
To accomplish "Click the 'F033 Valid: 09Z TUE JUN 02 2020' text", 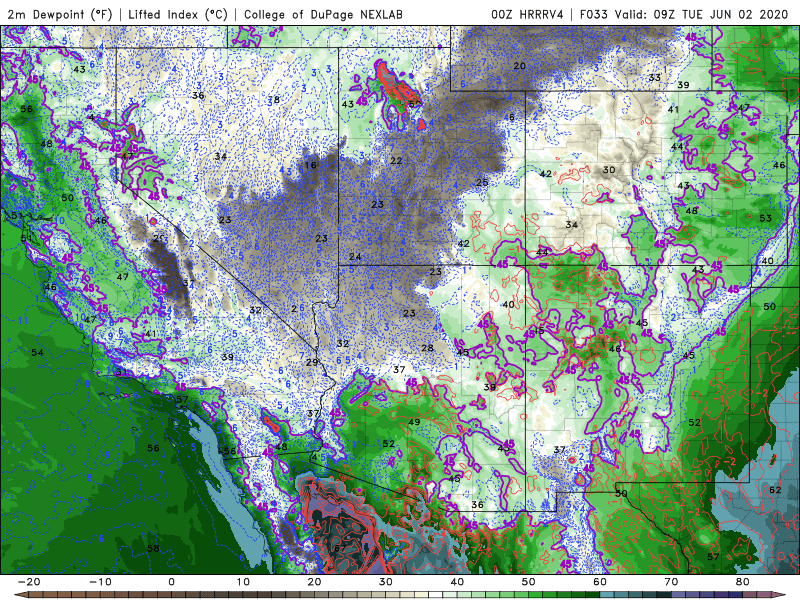I will tap(684, 14).
